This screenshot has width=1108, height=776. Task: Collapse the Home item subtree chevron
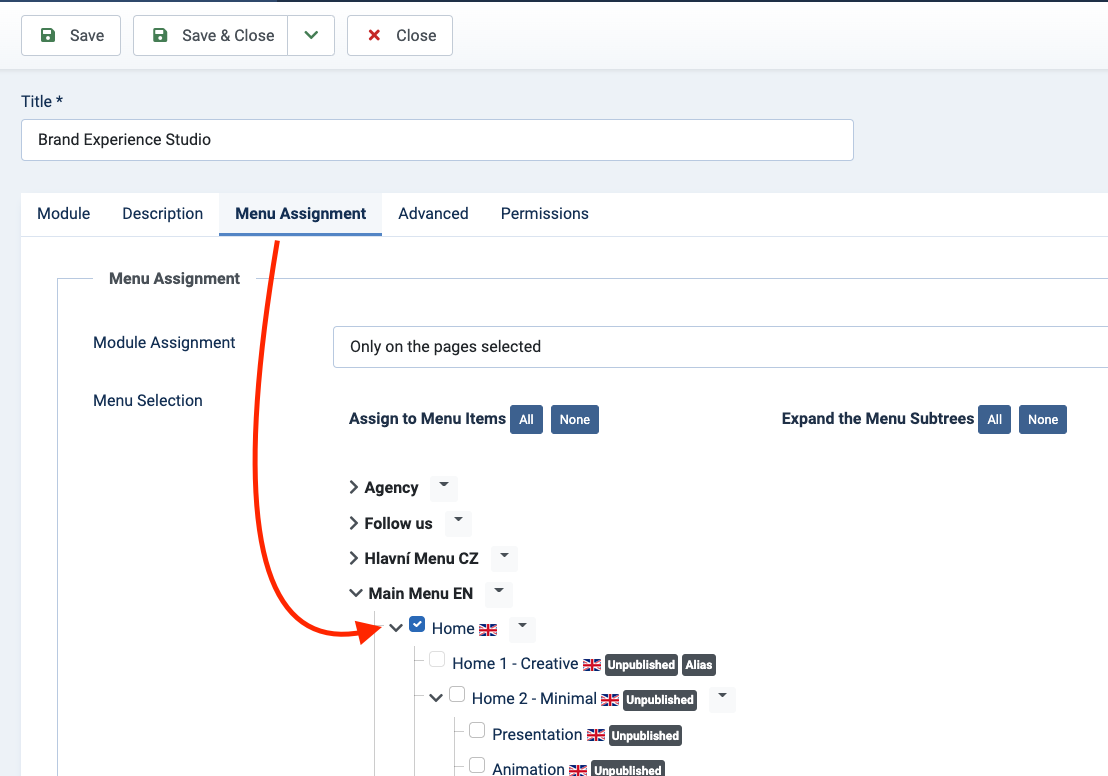(x=396, y=628)
